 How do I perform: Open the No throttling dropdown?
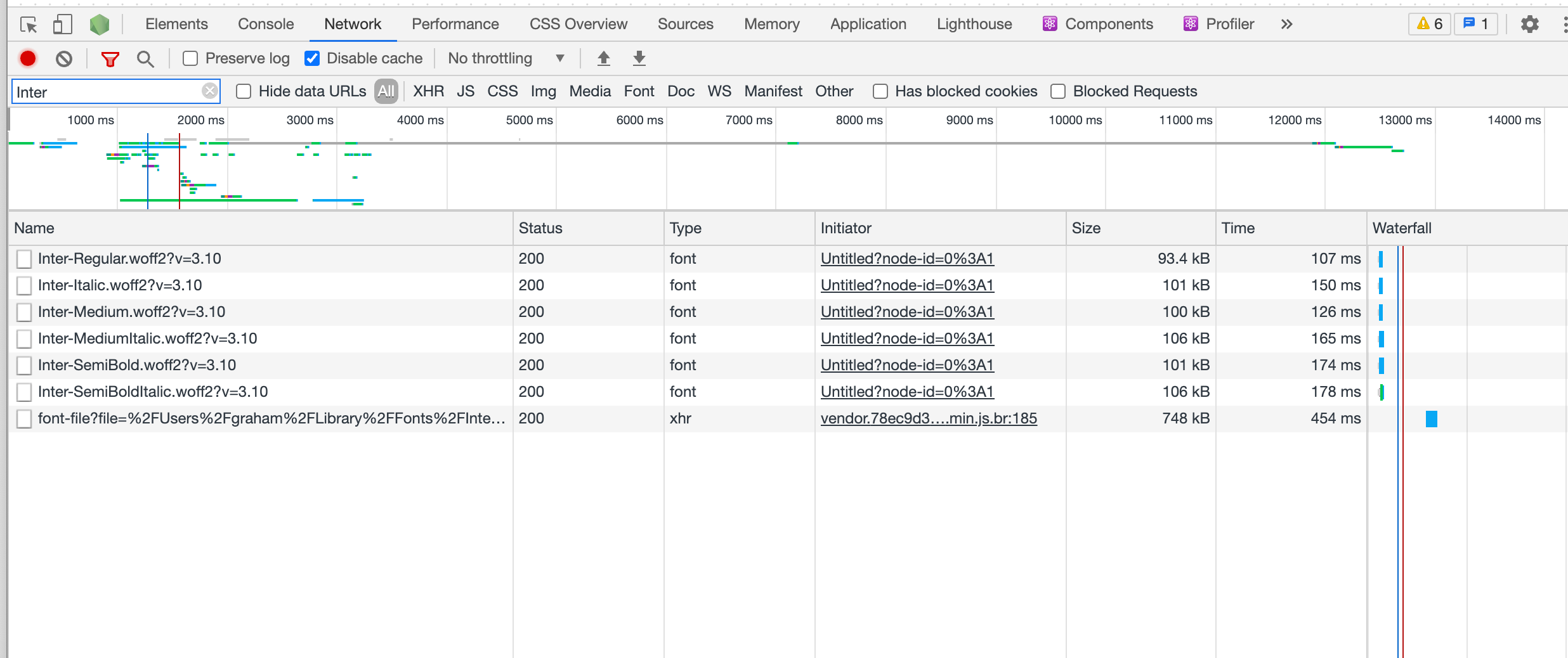point(506,58)
